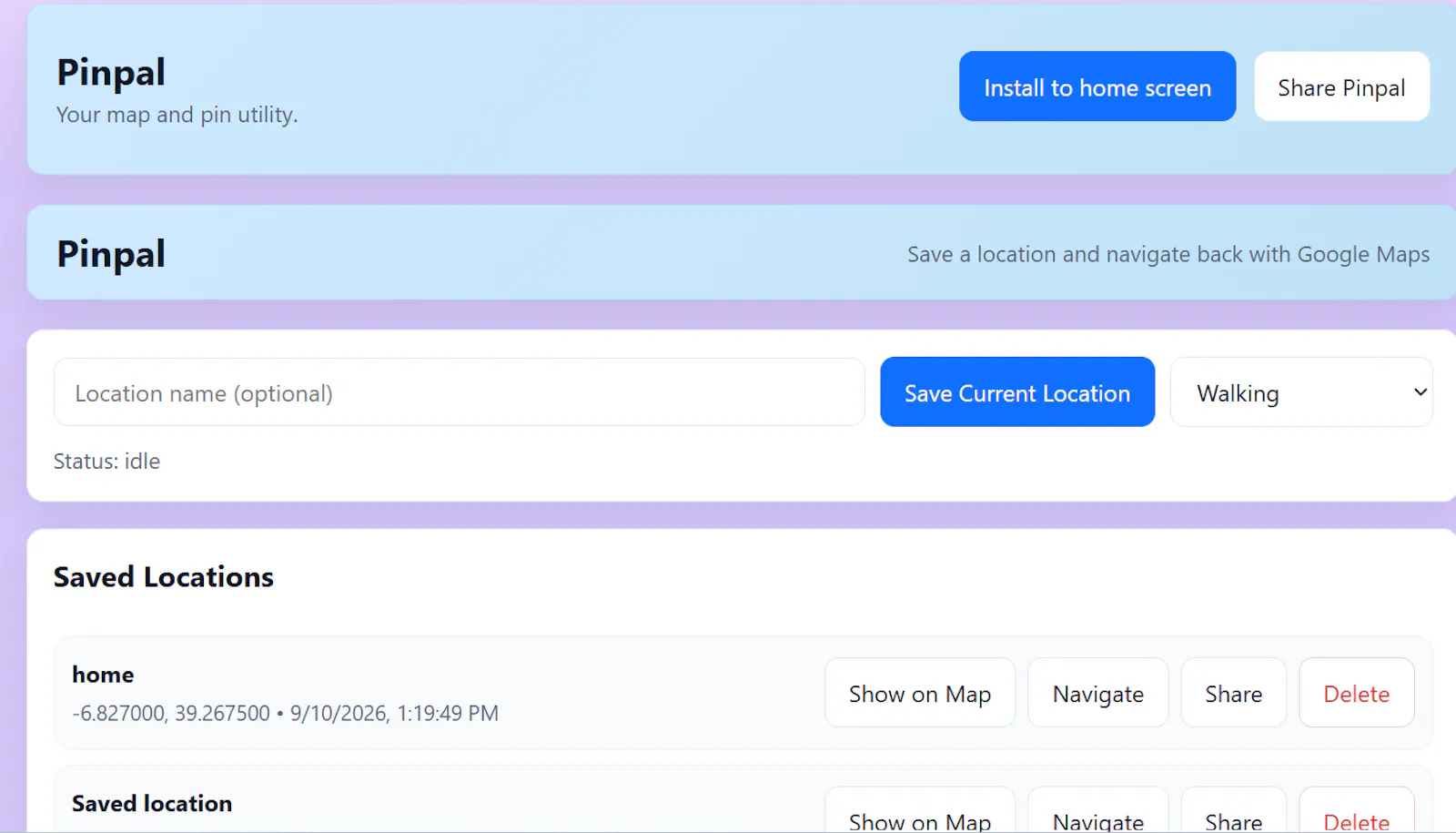Share the home saved location
1456x833 pixels.
tap(1234, 693)
